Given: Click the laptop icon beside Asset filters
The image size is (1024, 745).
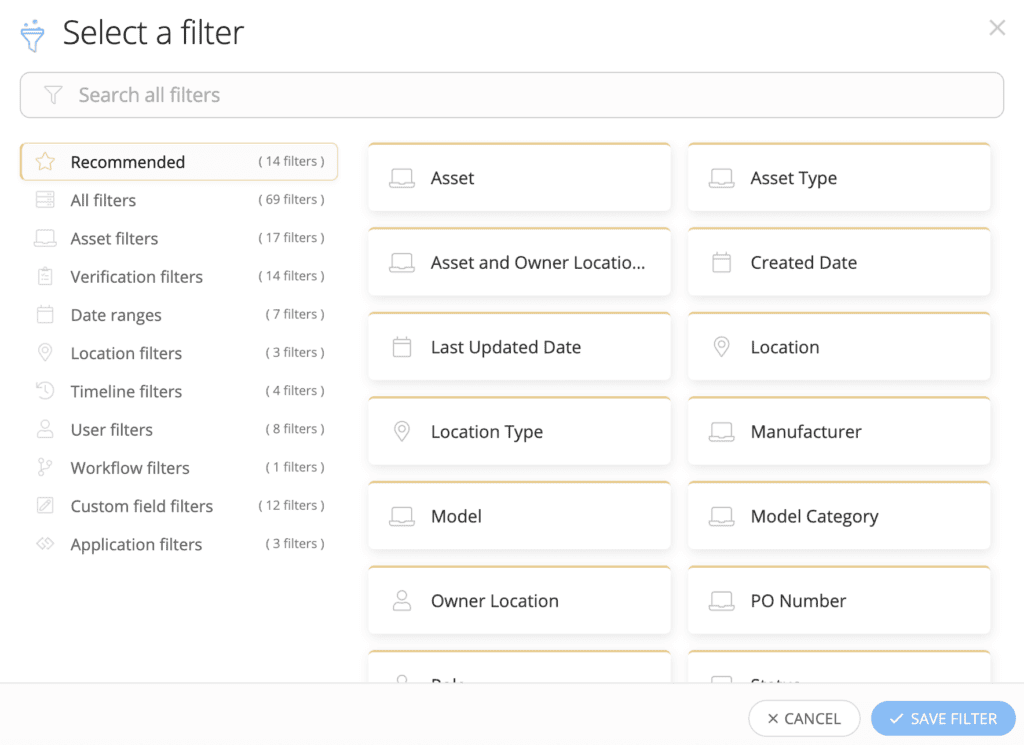Looking at the screenshot, I should coord(45,238).
